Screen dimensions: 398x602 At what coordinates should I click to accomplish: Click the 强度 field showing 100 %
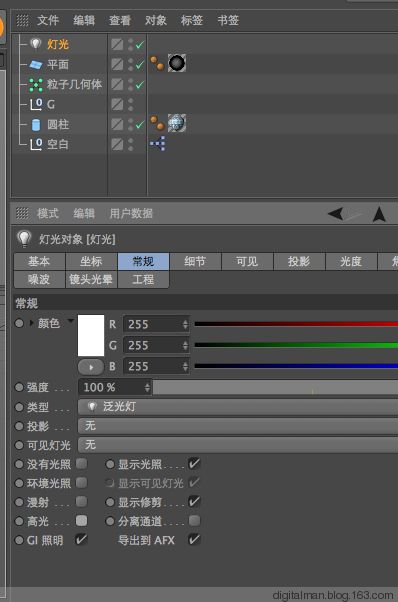(x=115, y=387)
